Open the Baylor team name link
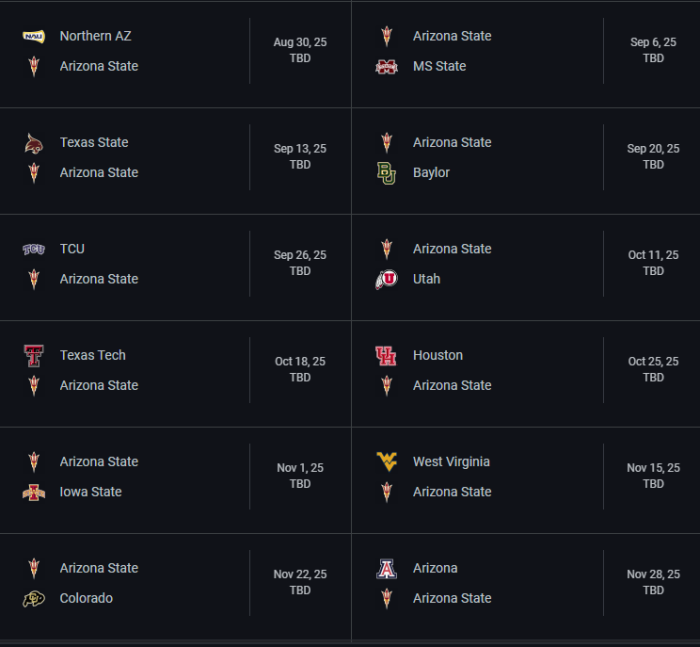Image resolution: width=700 pixels, height=647 pixels. pos(431,173)
